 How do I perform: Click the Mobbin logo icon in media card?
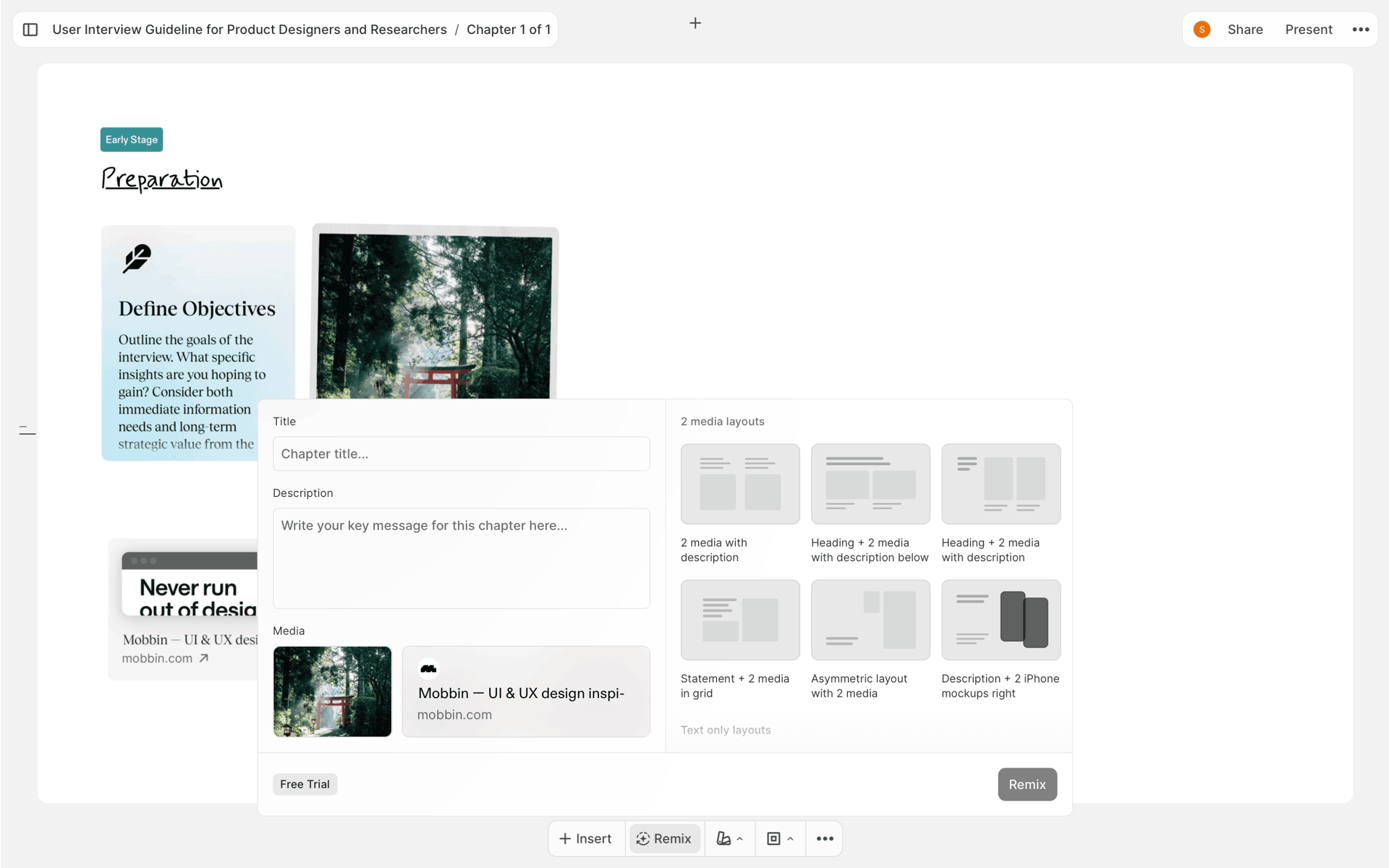pos(428,668)
